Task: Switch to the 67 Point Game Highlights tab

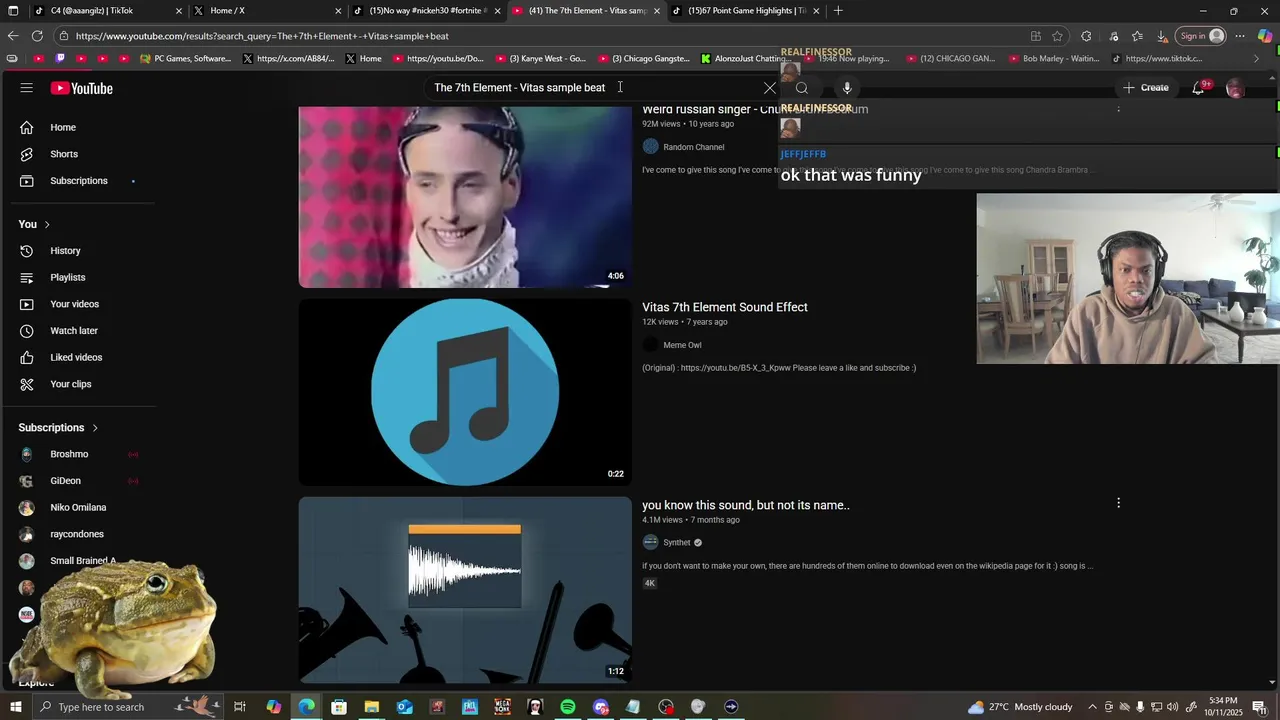Action: [746, 11]
